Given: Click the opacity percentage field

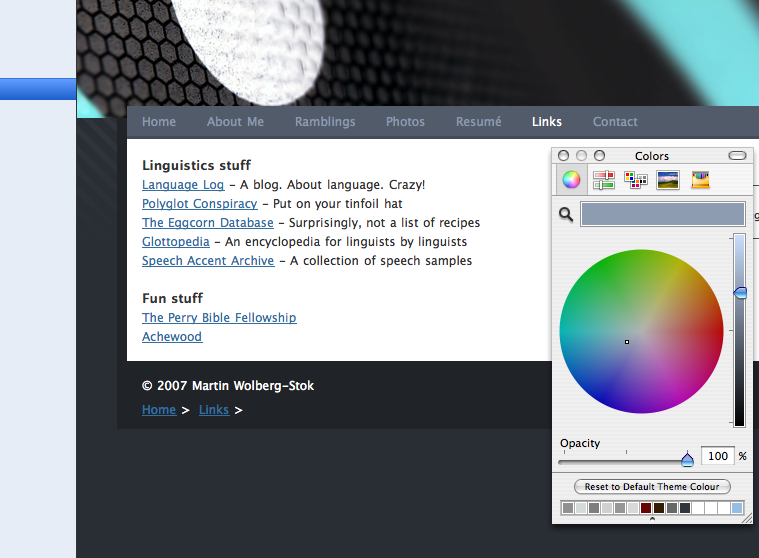Looking at the screenshot, I should (718, 456).
